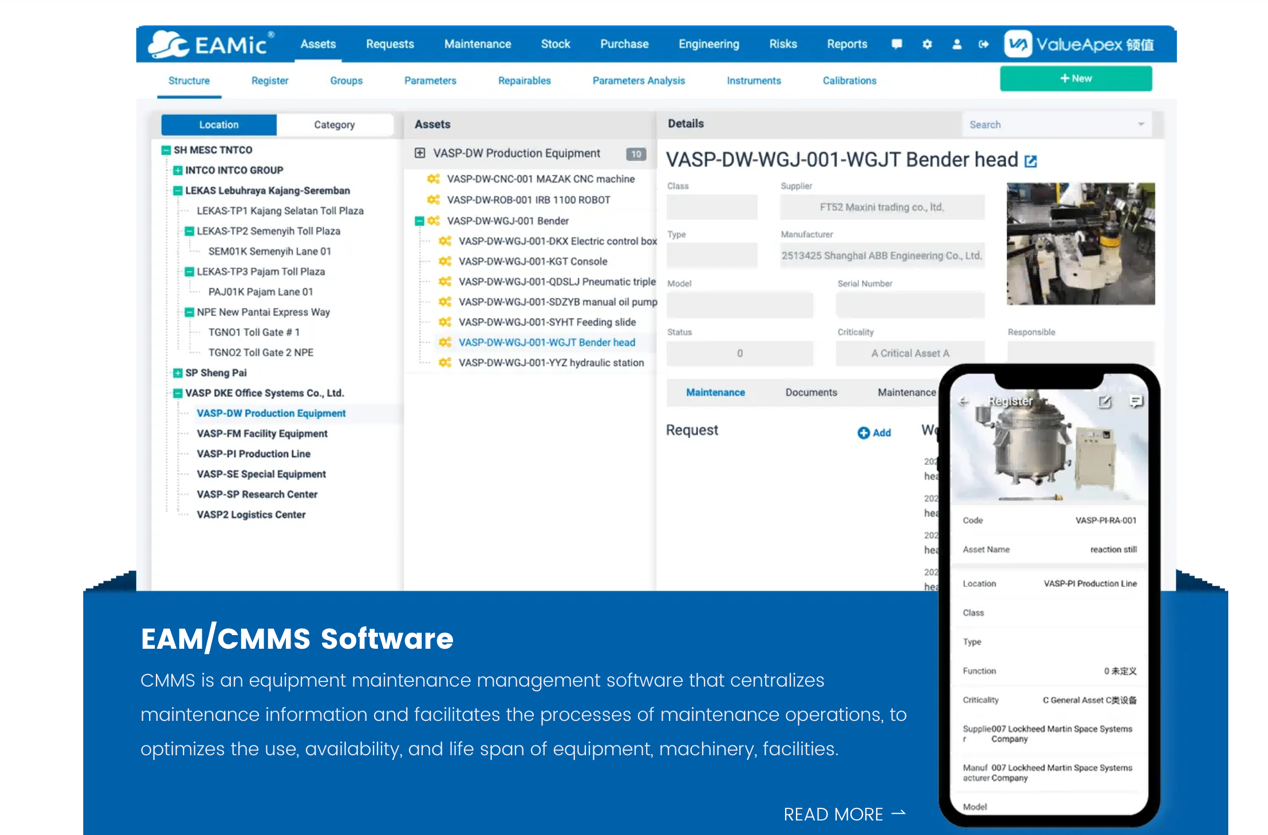Switch to the Location view toggle
1268x835 pixels.
click(219, 125)
